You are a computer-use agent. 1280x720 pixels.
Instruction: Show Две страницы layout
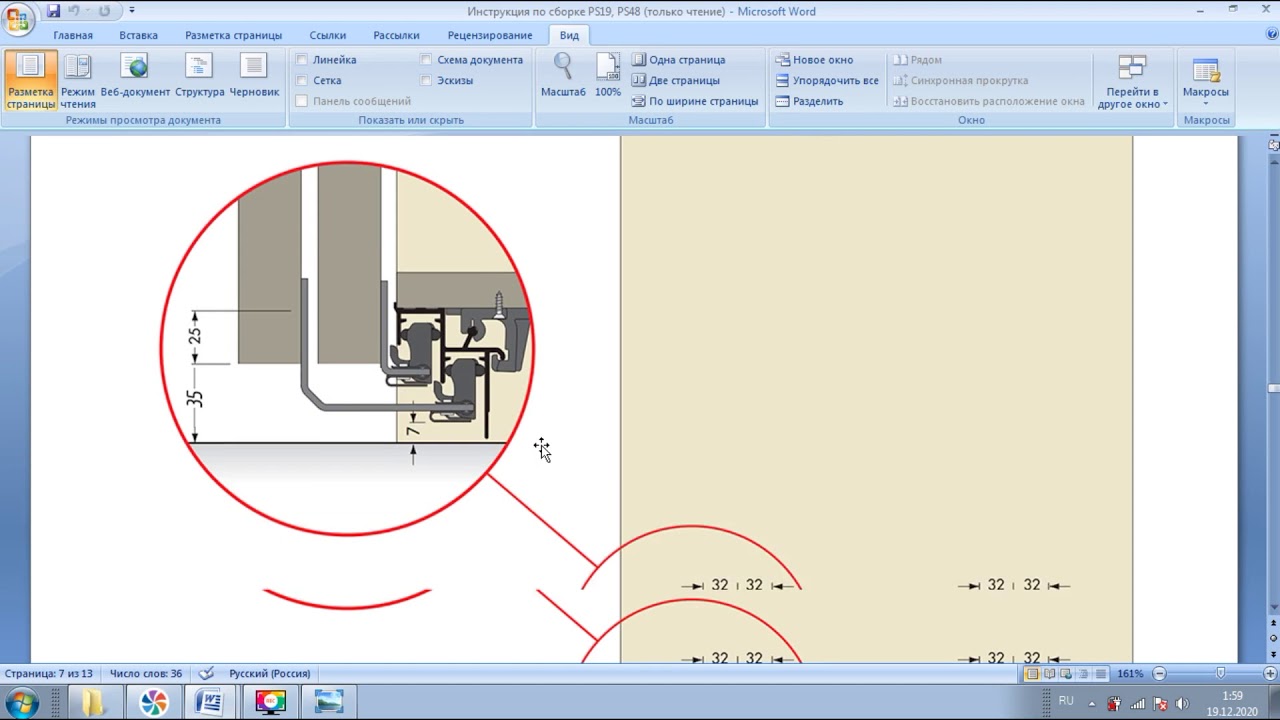click(676, 80)
